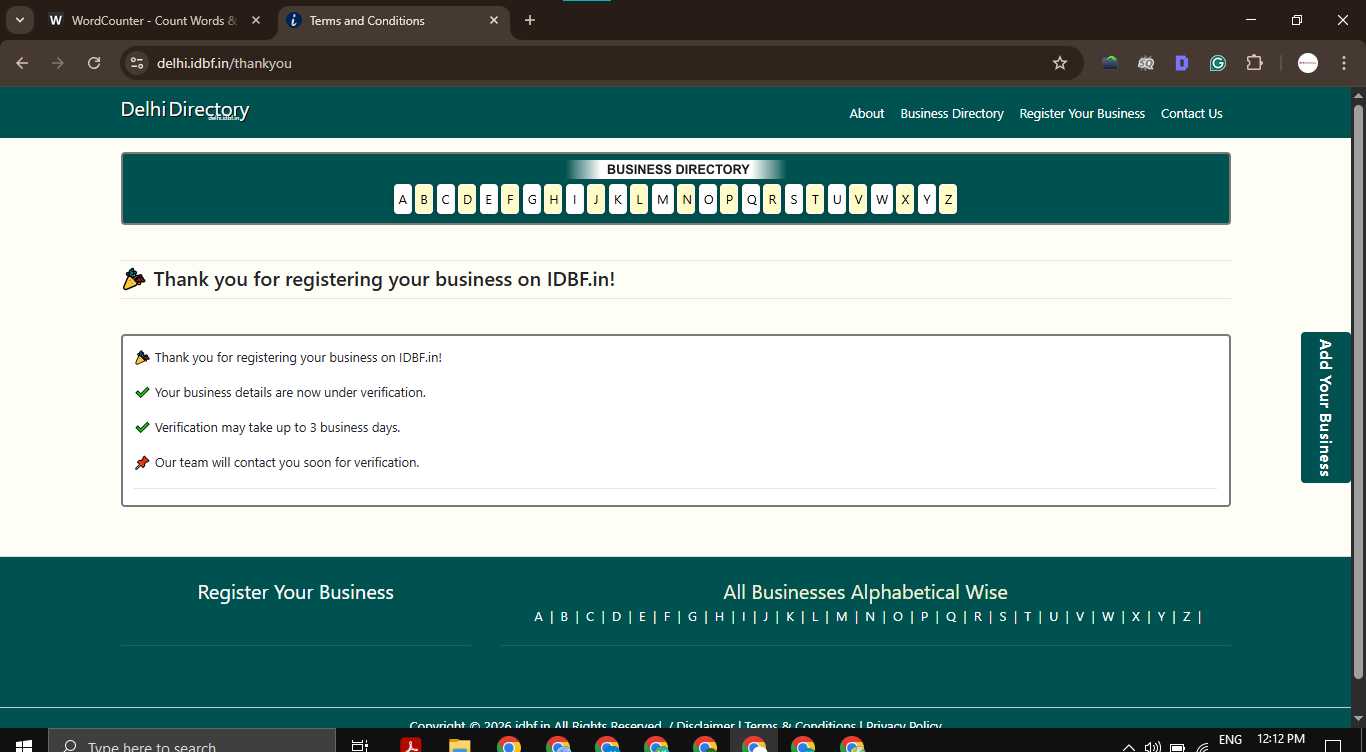Check the battery icon in system tray

(x=1177, y=746)
